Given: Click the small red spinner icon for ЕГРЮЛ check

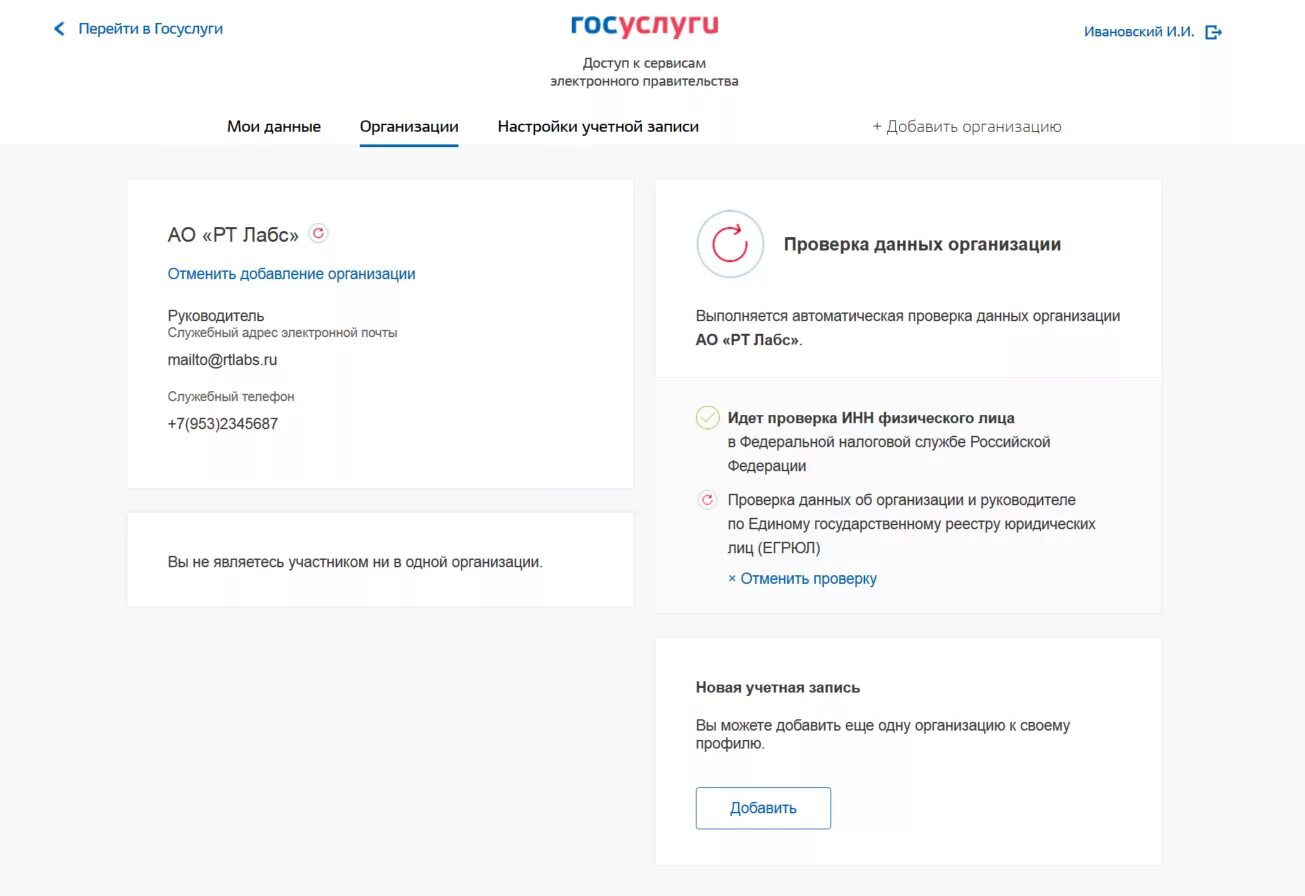Looking at the screenshot, I should click(x=707, y=500).
